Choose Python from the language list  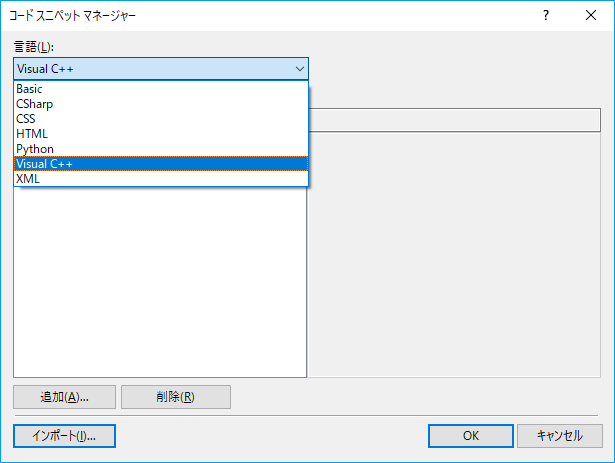coord(161,149)
